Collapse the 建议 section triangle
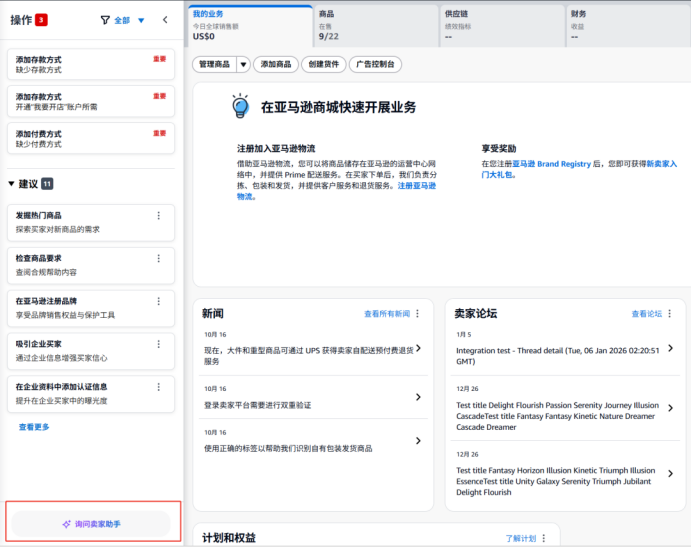This screenshot has height=548, width=692. 11,184
